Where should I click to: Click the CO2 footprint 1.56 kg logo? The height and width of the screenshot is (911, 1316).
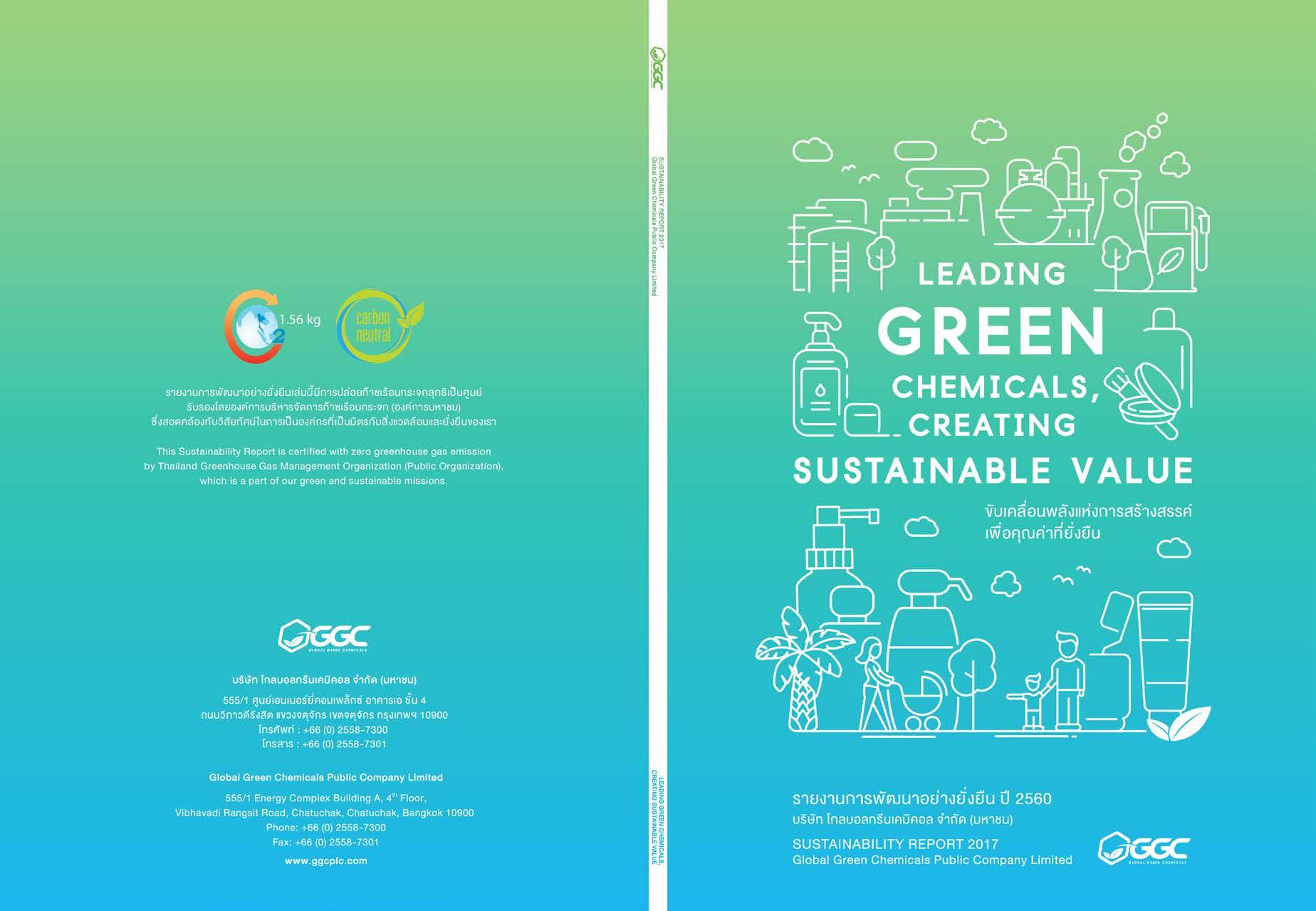[273, 327]
